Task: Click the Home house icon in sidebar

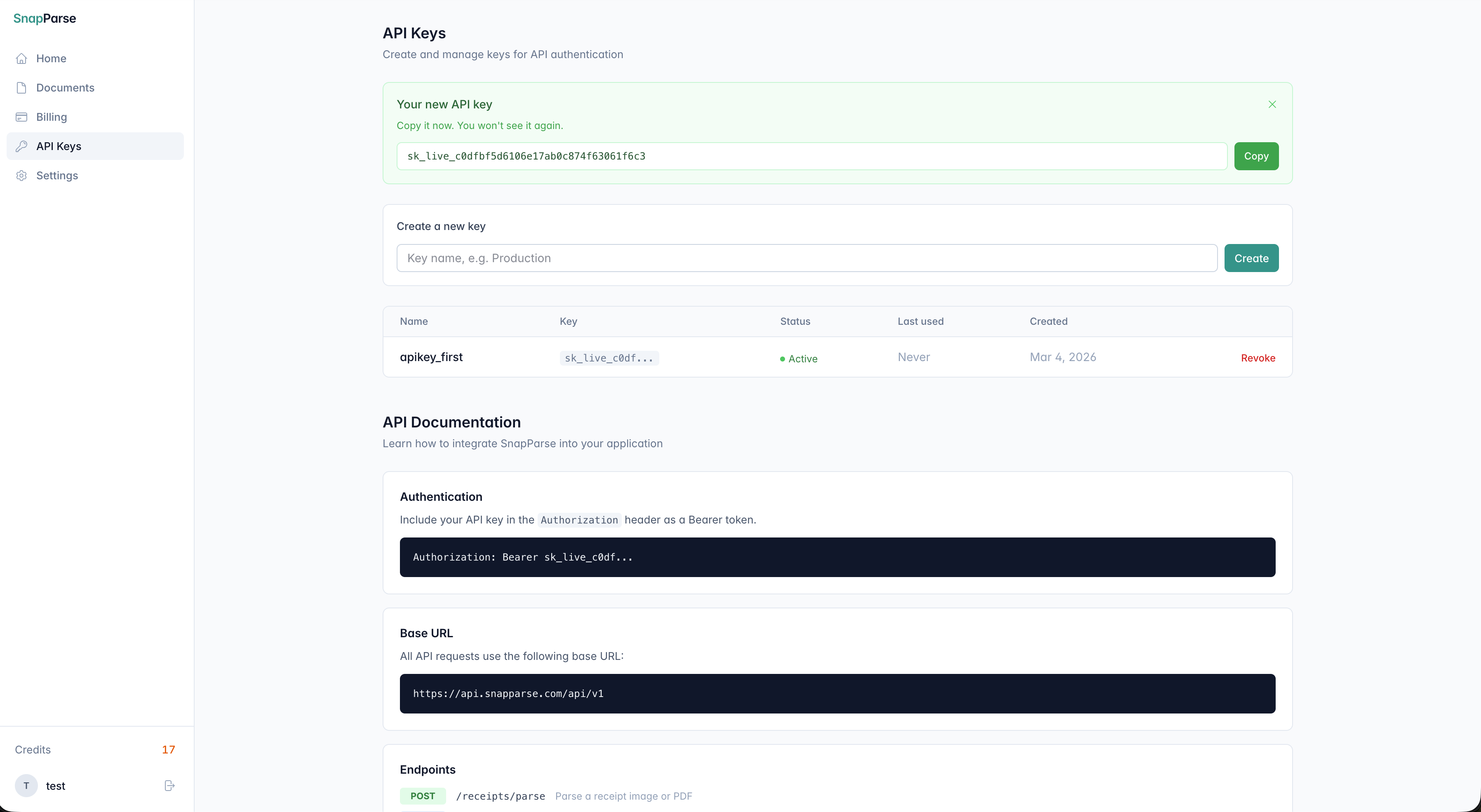Action: pyautogui.click(x=21, y=59)
